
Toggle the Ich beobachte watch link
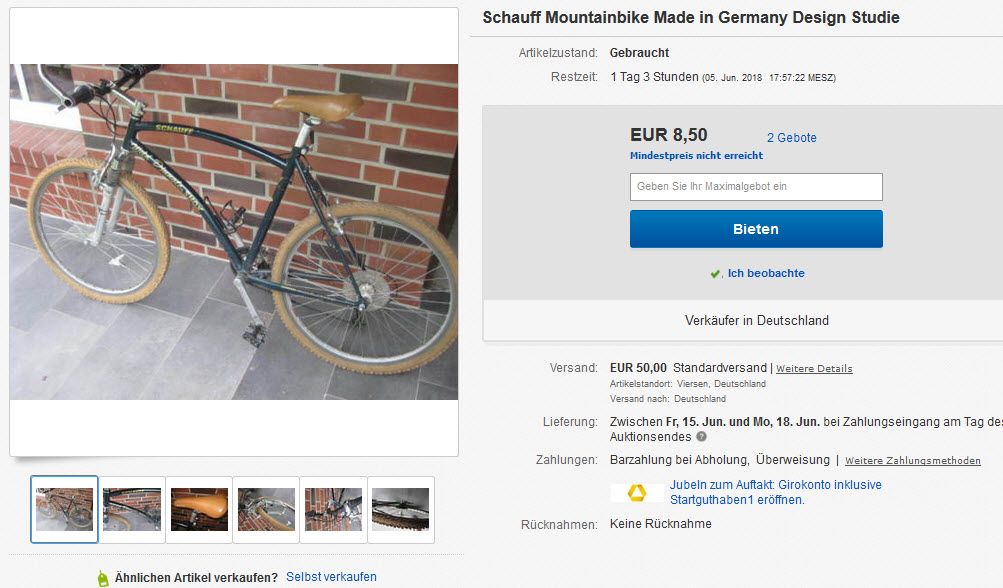[x=765, y=273]
